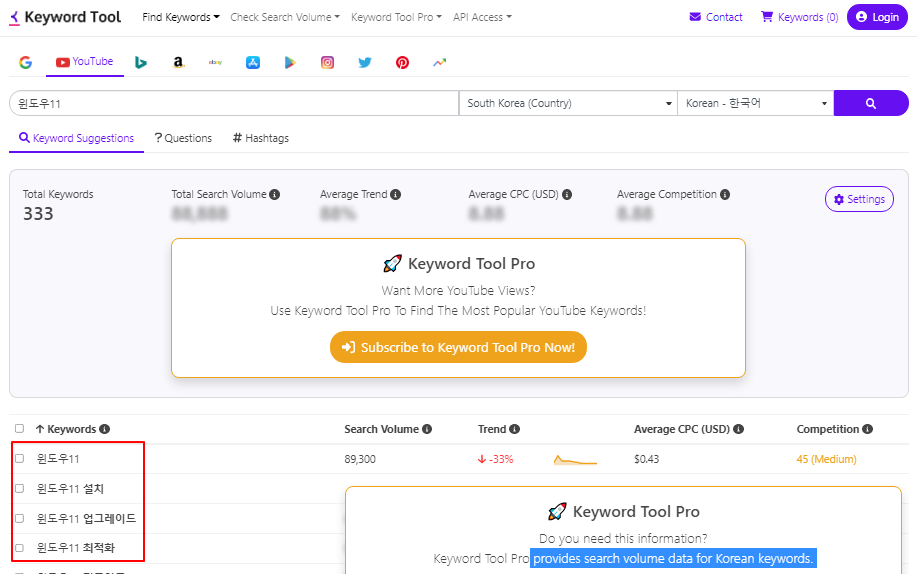
Task: Click Average Trend info icon
Action: point(395,194)
